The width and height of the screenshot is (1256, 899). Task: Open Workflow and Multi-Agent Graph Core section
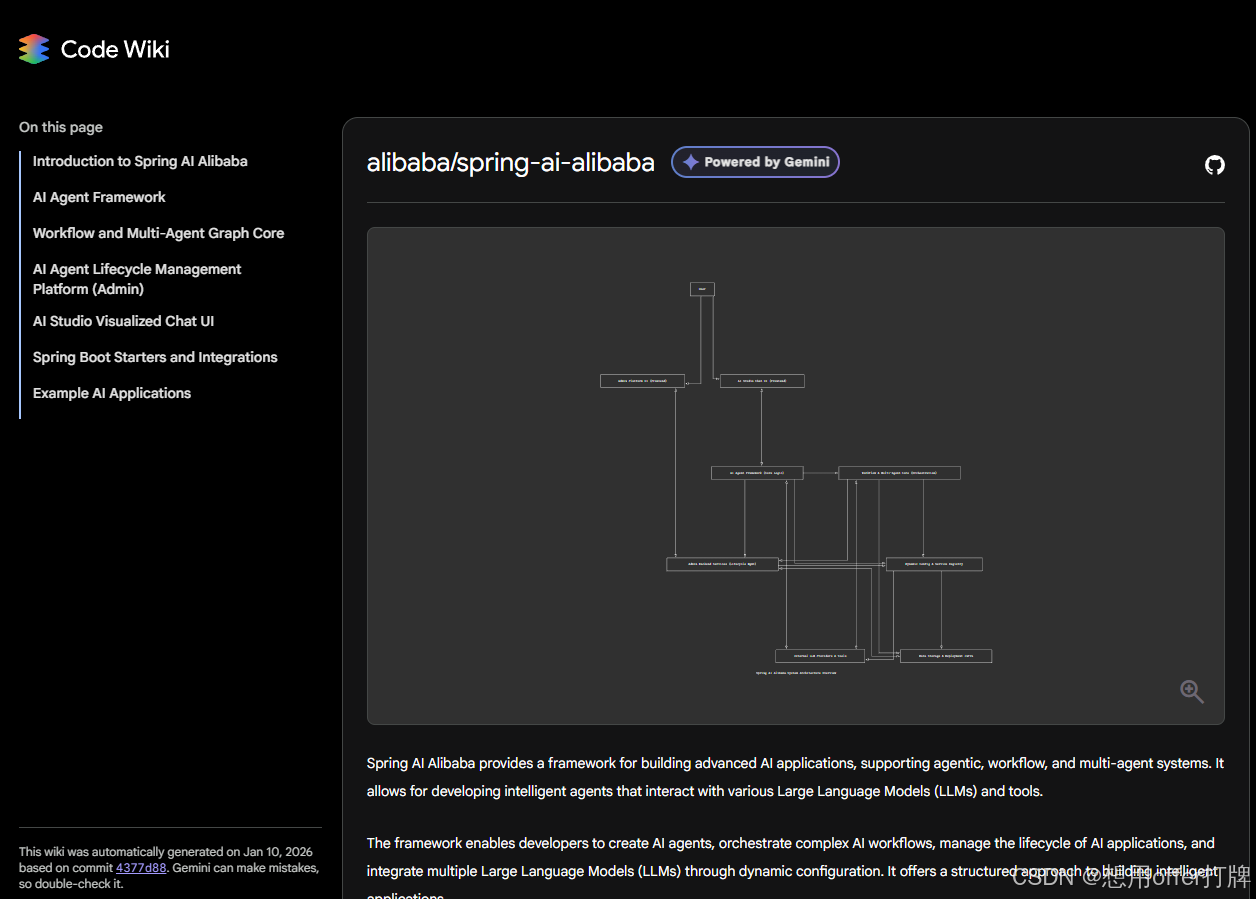158,233
